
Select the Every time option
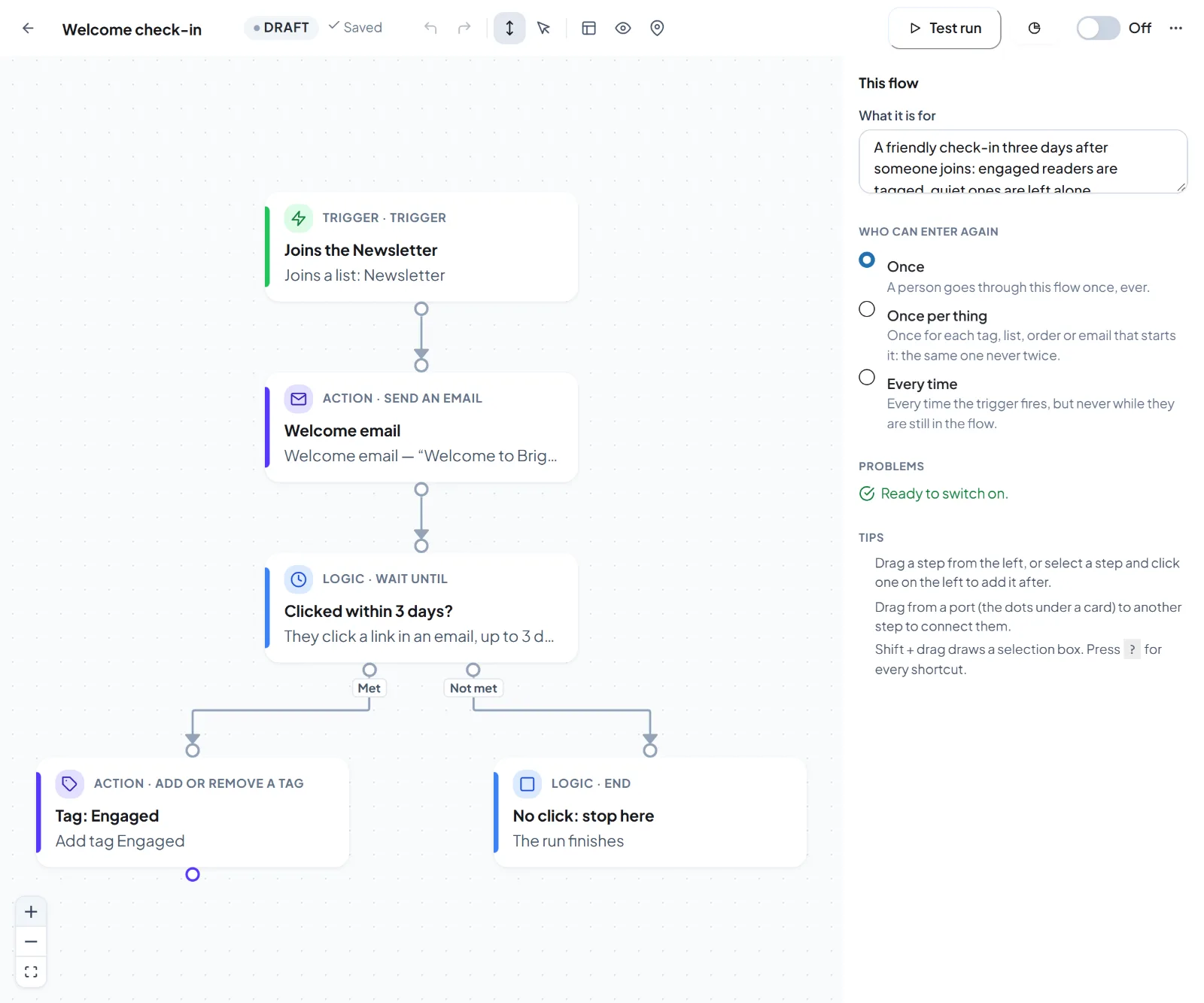pyautogui.click(x=867, y=377)
